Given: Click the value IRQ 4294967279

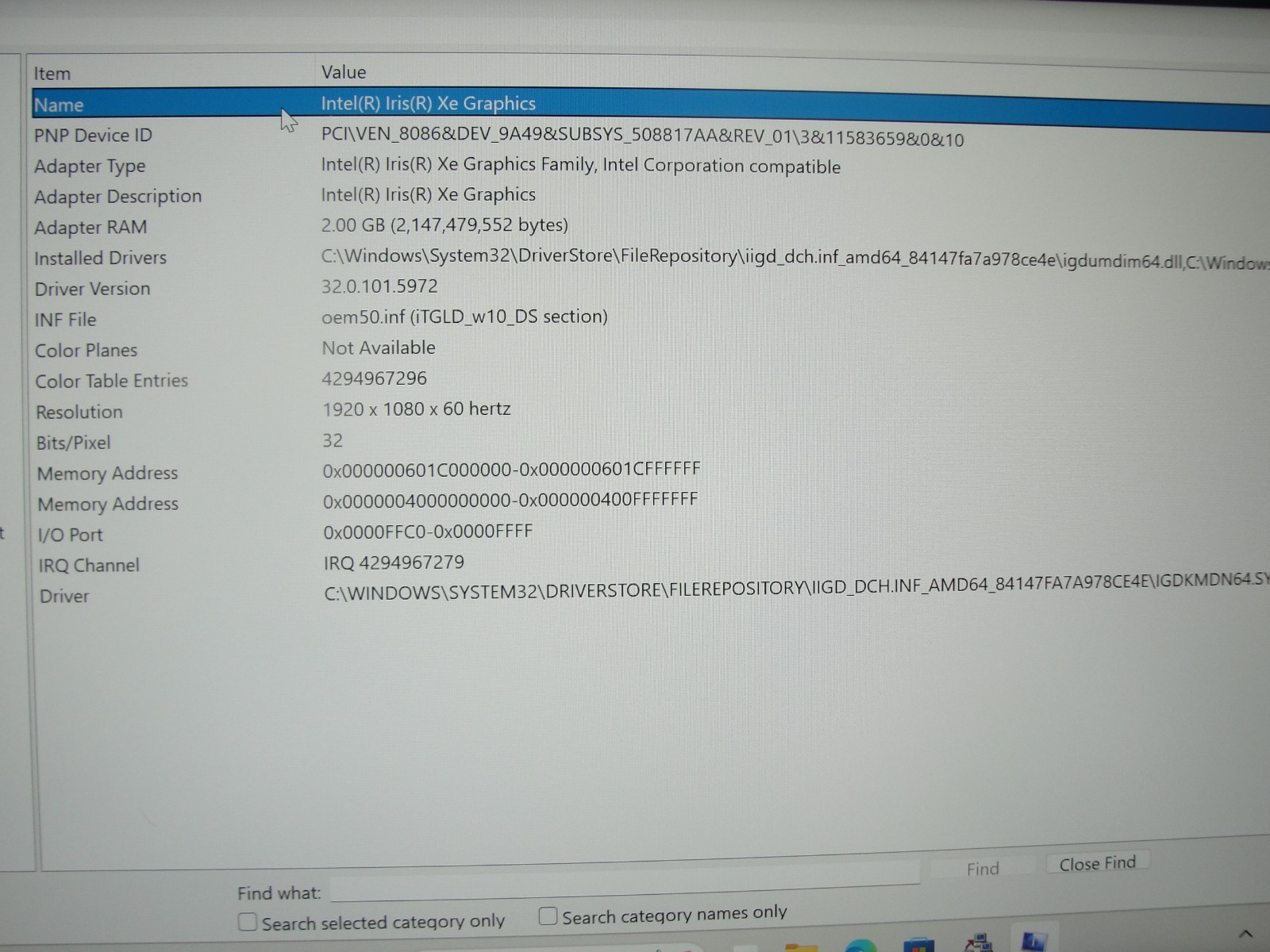Looking at the screenshot, I should 394,562.
